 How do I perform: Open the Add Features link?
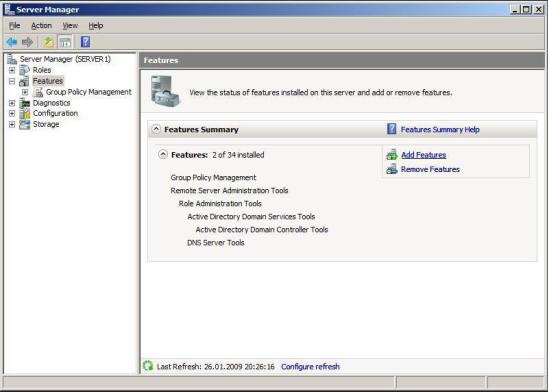click(x=424, y=155)
